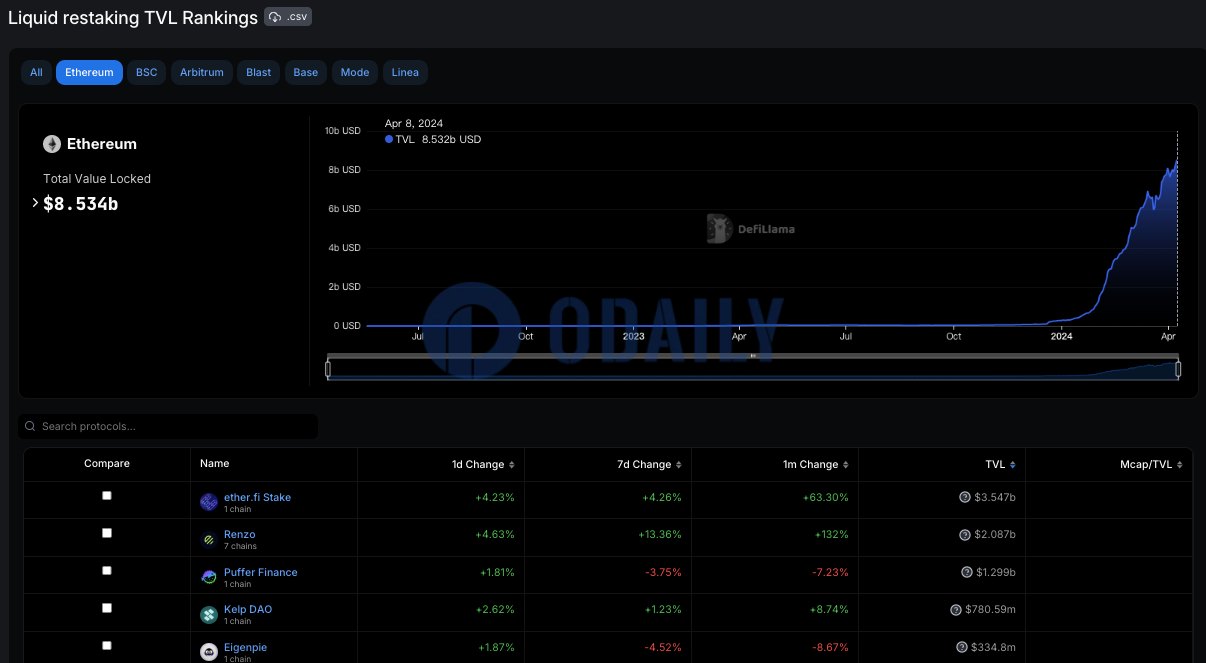Click the Kelp DAO logo icon
Viewport: 1206px width, 663px height.
click(209, 615)
